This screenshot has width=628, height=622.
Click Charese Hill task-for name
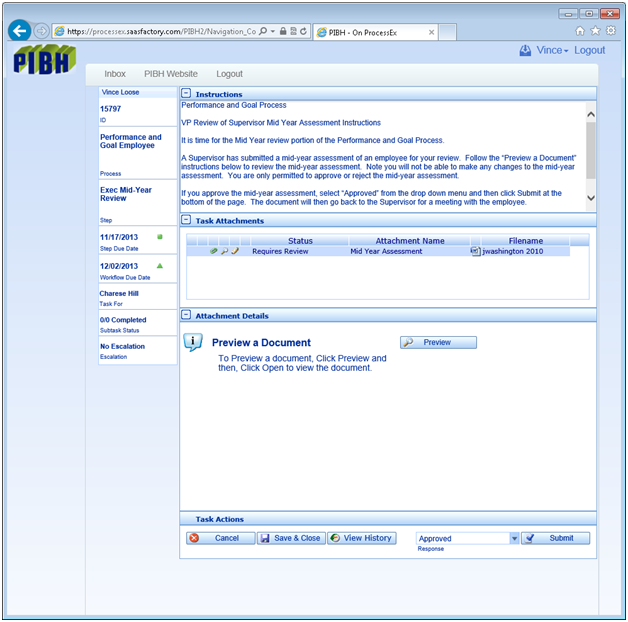119,293
